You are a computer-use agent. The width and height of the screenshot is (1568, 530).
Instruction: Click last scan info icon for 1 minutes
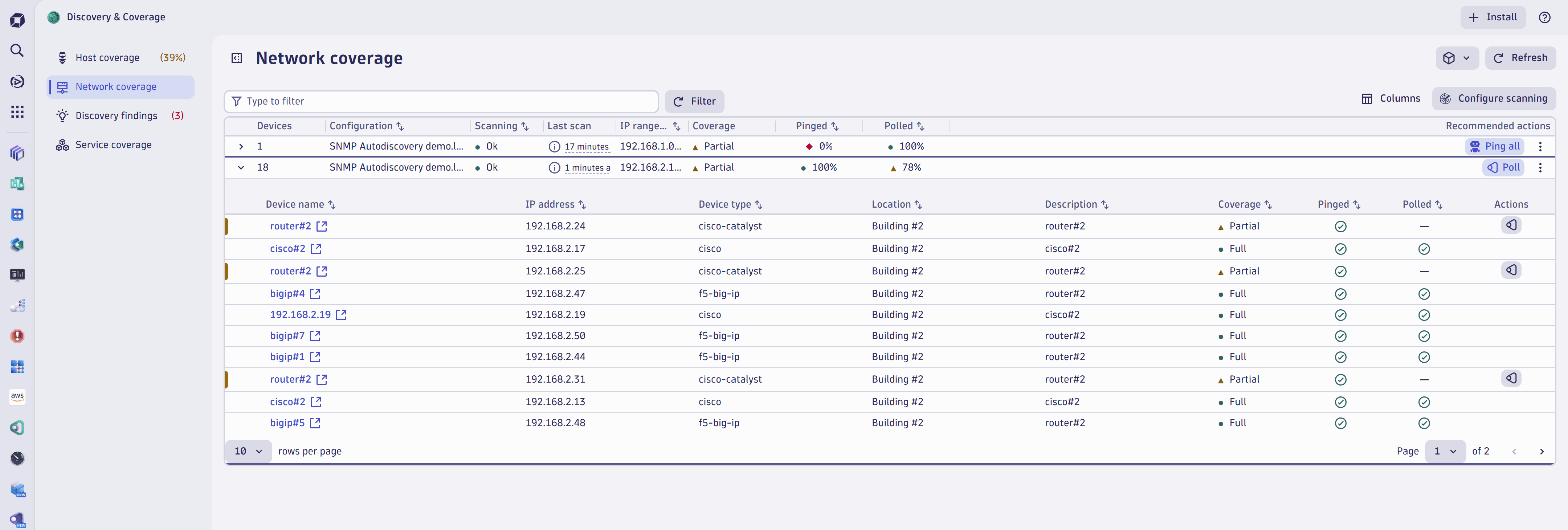554,168
